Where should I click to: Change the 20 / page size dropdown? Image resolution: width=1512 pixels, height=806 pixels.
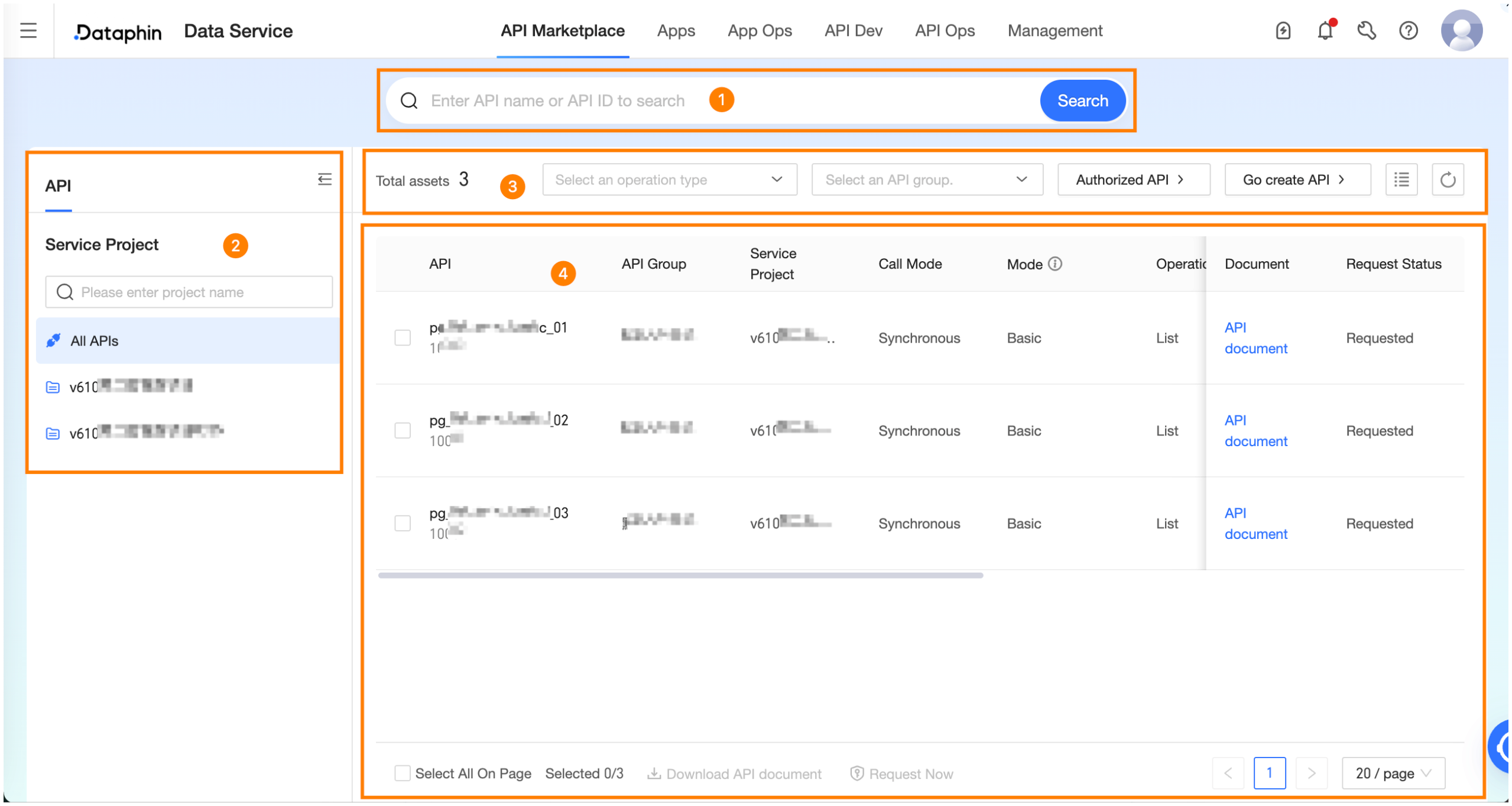1394,774
